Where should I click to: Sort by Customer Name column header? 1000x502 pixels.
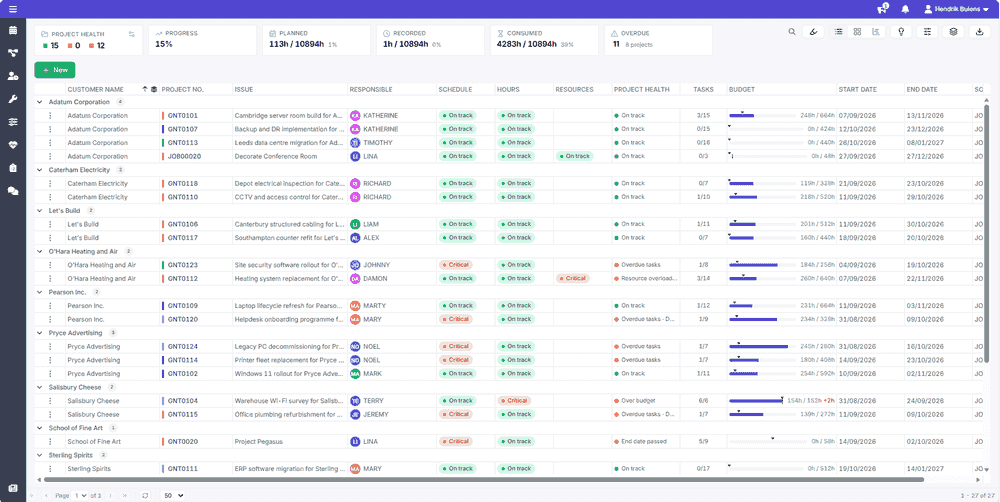click(x=96, y=89)
